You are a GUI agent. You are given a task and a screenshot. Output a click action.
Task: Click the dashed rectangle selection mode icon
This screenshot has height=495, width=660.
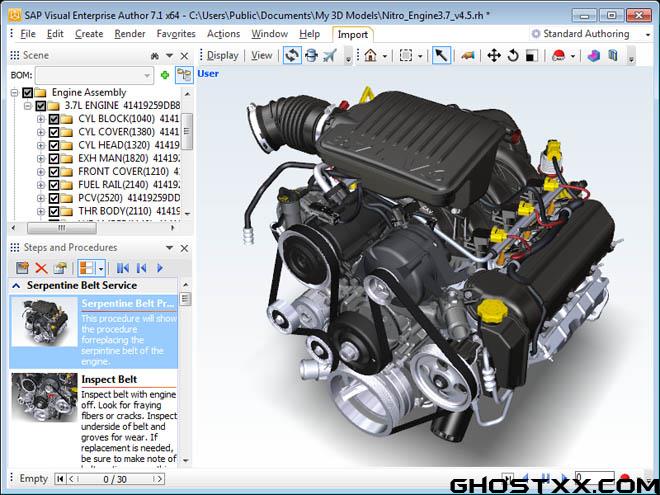[x=406, y=56]
